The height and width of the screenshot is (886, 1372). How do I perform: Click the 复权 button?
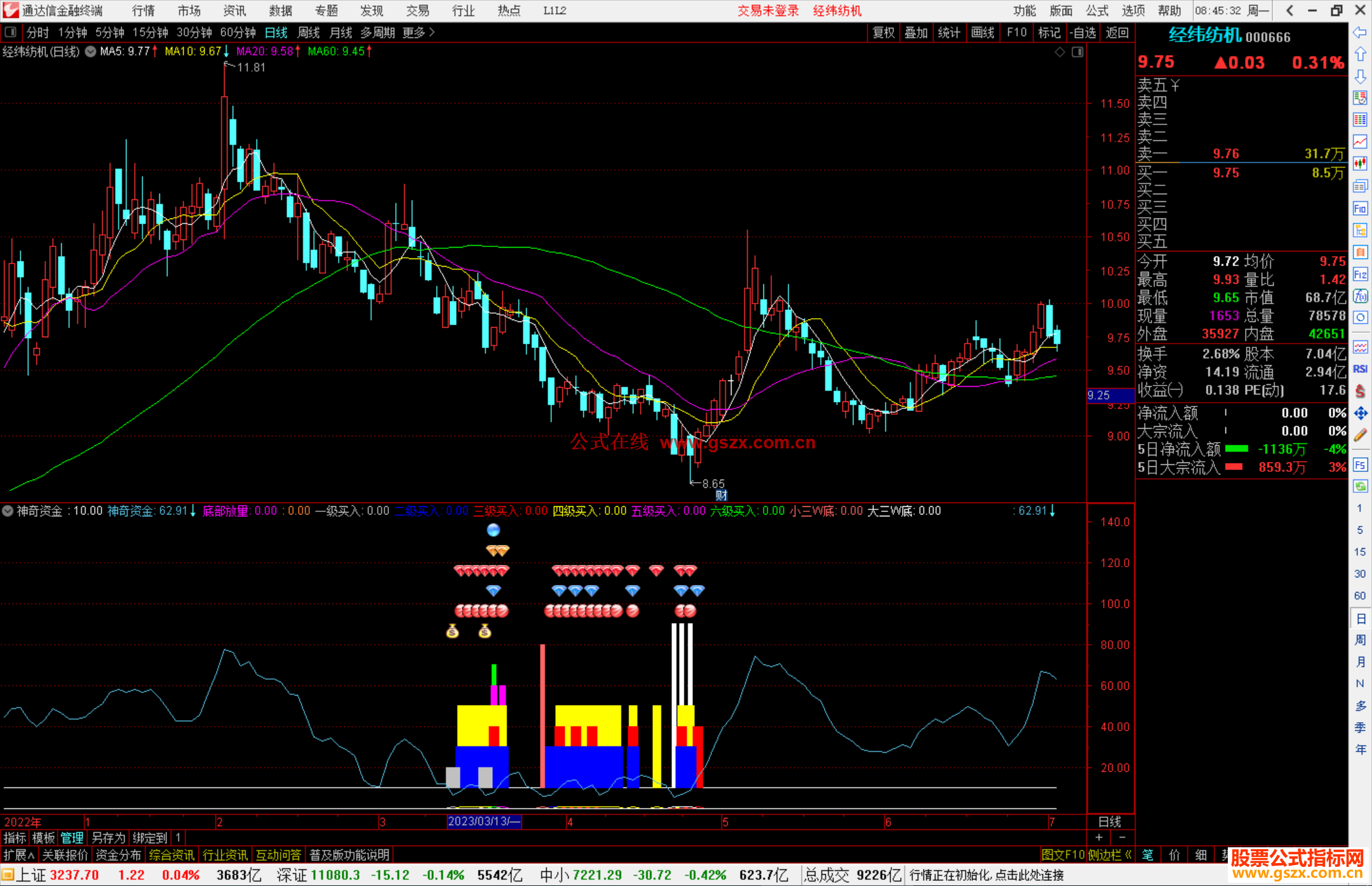[x=884, y=32]
